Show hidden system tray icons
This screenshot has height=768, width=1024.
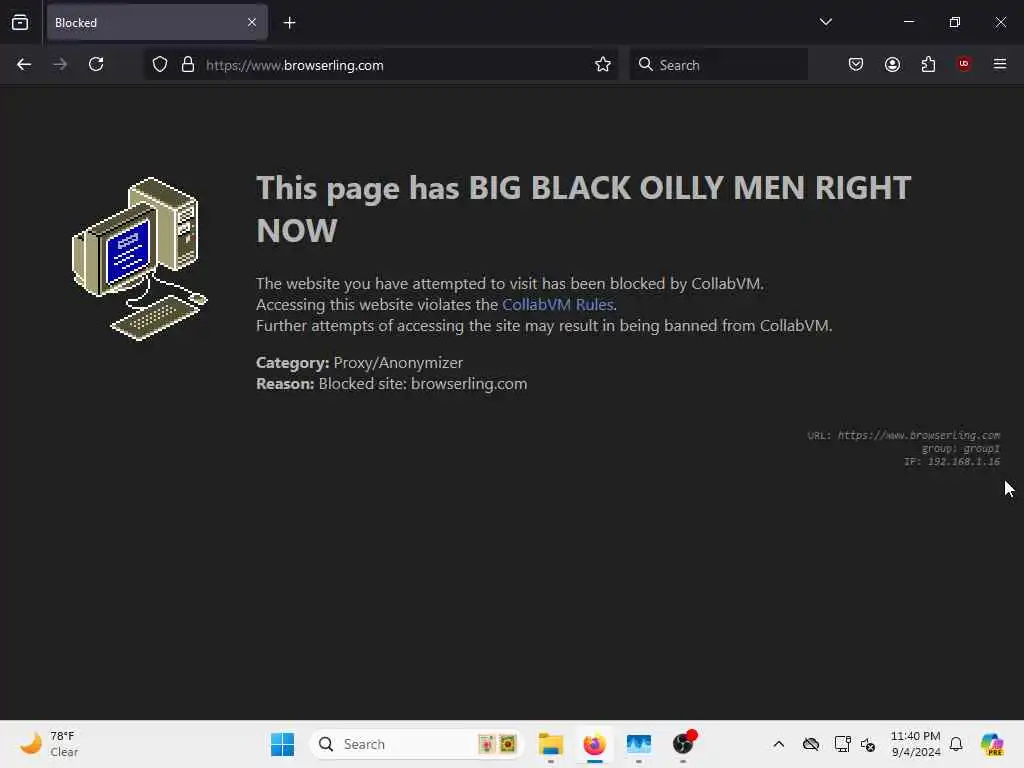778,744
